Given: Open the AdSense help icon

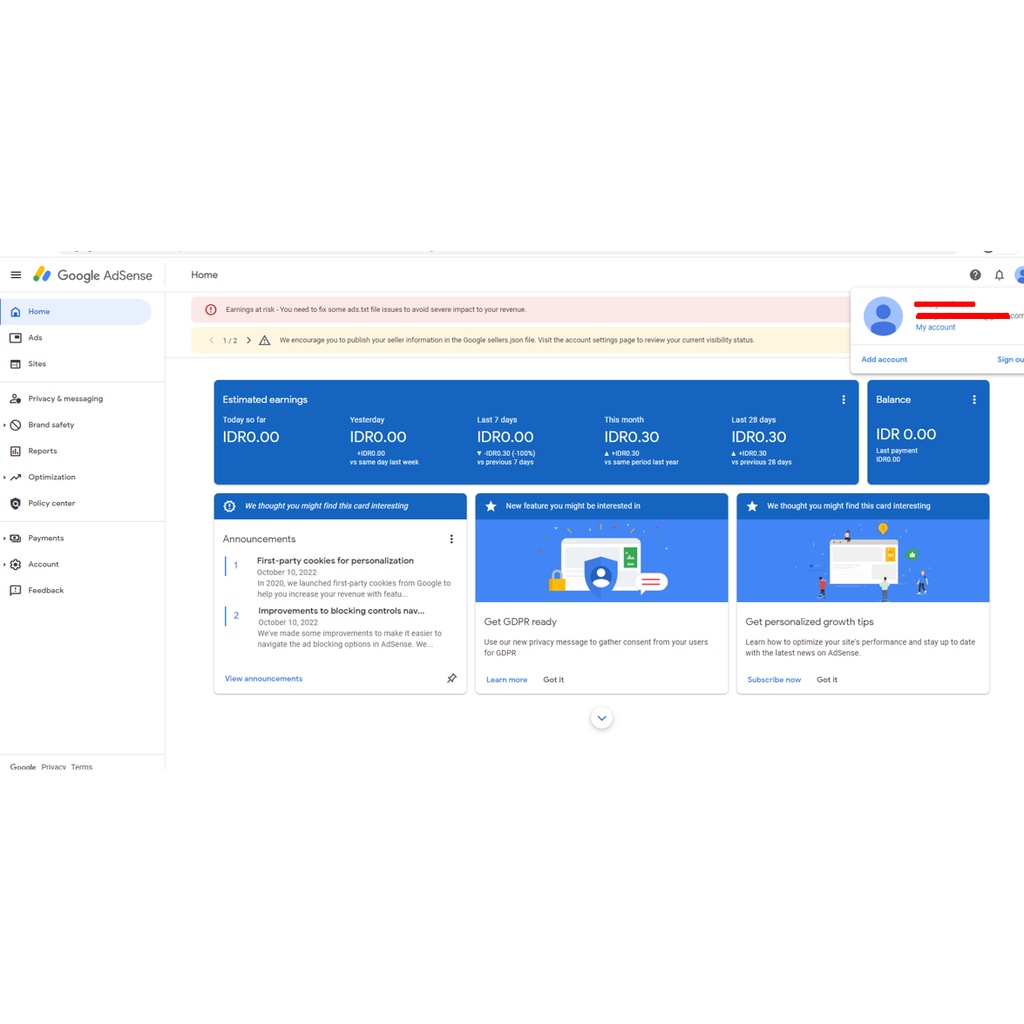Looking at the screenshot, I should (x=975, y=274).
